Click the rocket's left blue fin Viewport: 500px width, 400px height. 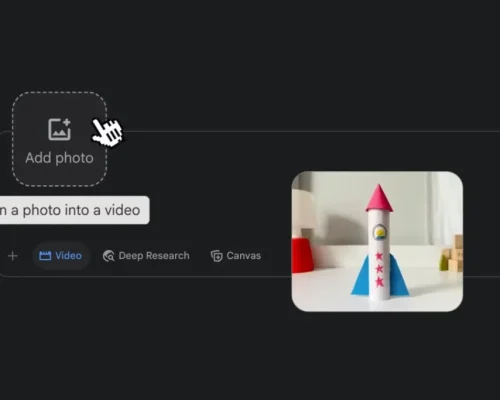(360, 276)
